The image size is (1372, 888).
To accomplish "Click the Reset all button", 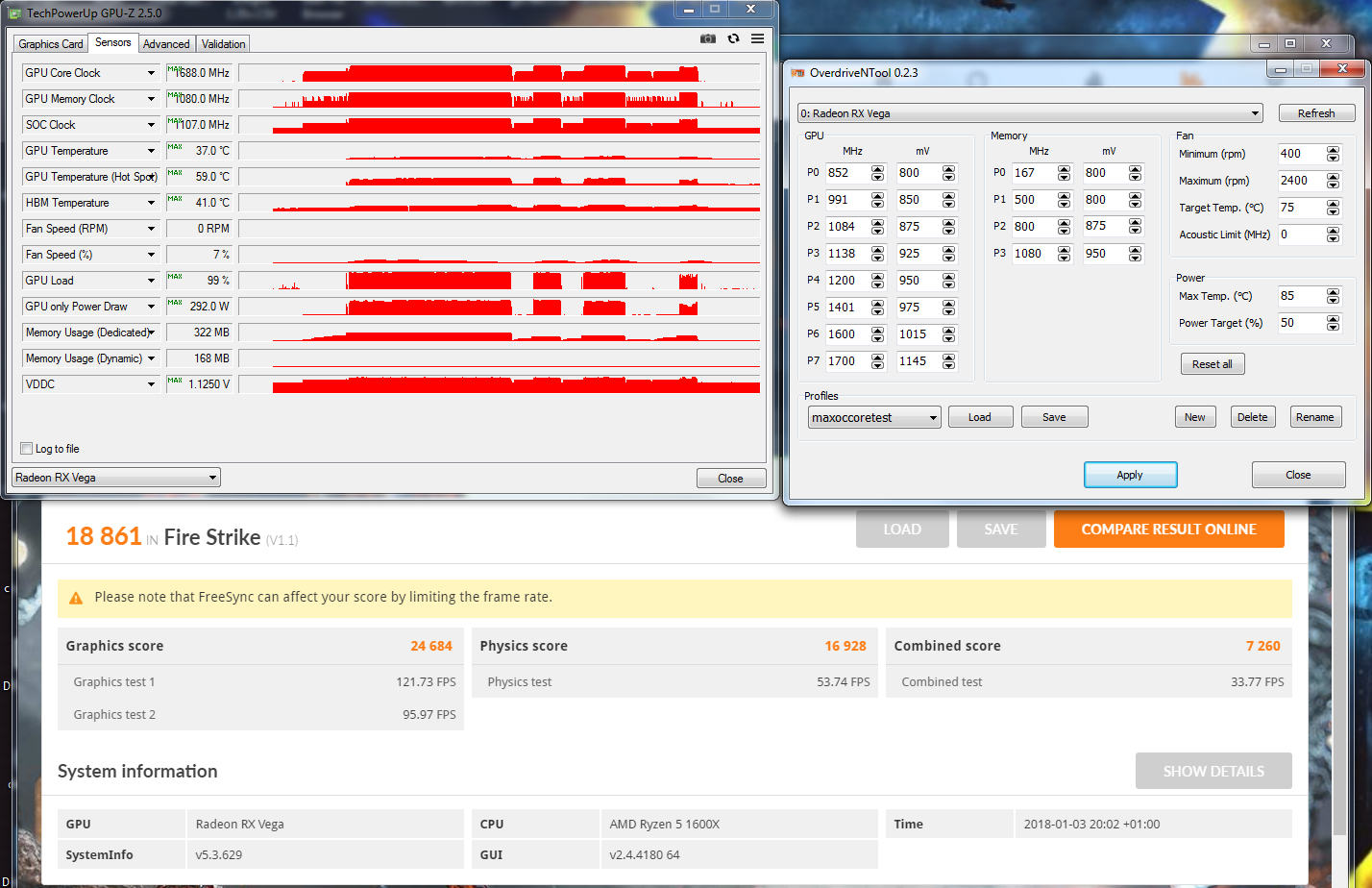I will coord(1213,364).
